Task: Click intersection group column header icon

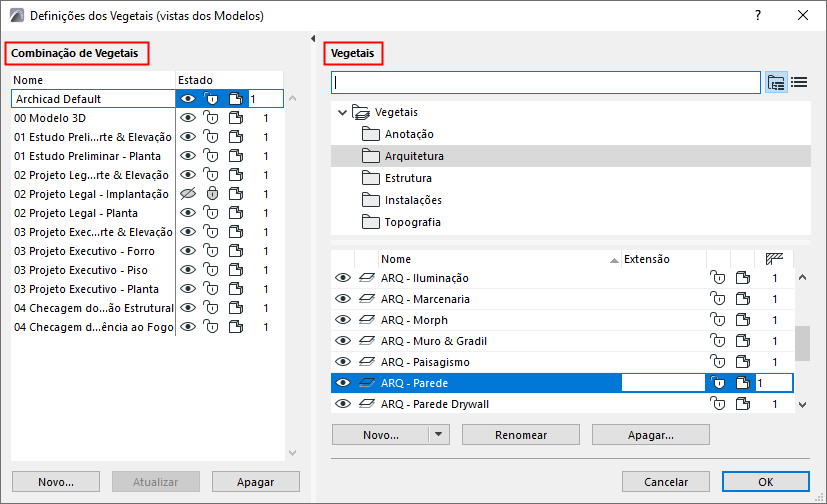Action: (774, 259)
